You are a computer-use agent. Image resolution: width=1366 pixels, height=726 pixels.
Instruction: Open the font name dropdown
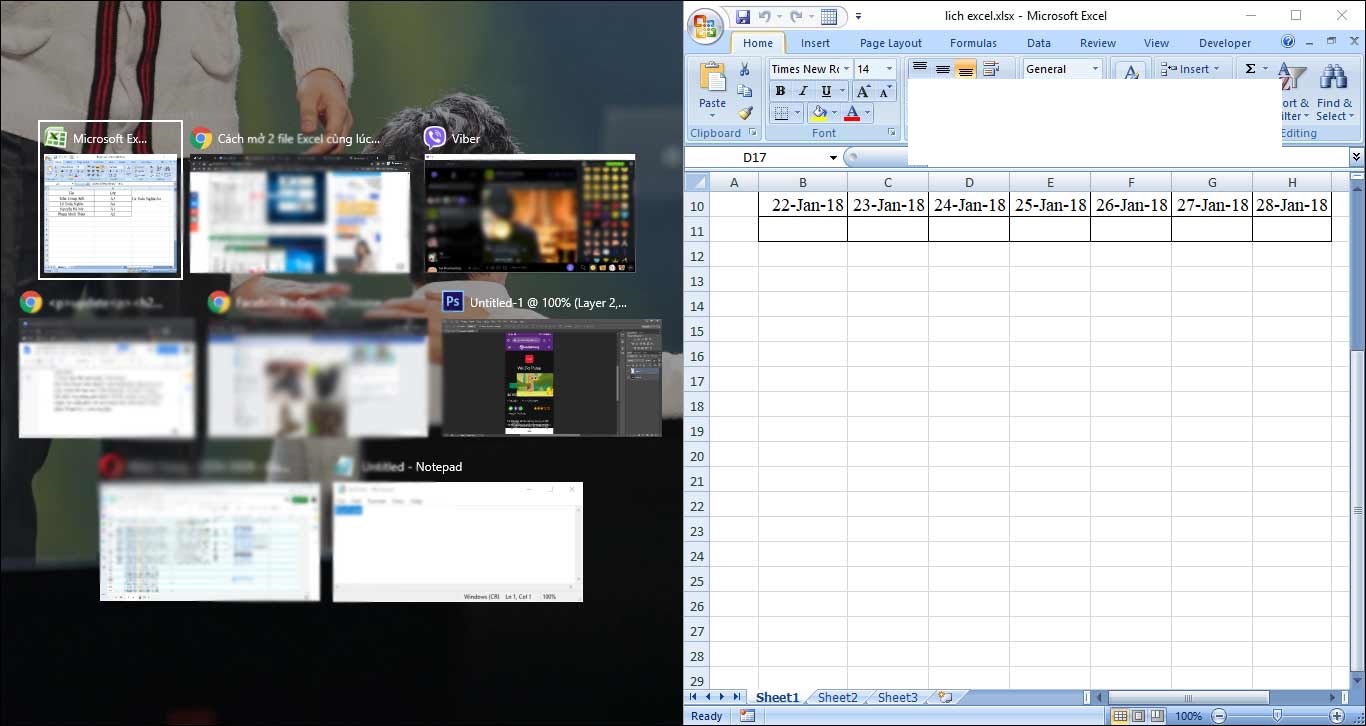[x=846, y=69]
